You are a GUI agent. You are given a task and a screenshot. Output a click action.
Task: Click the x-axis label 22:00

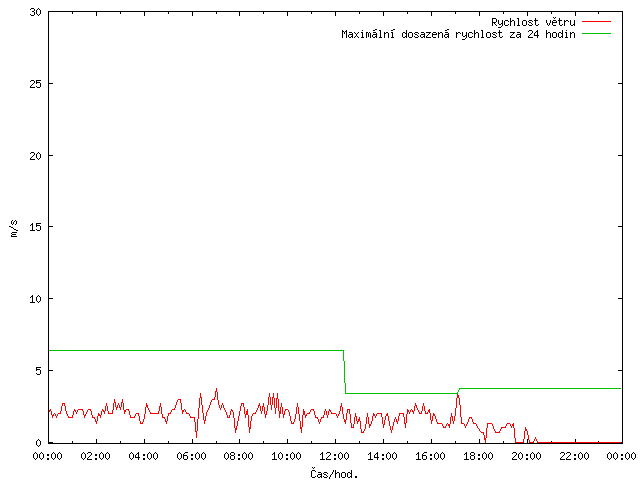click(x=574, y=456)
